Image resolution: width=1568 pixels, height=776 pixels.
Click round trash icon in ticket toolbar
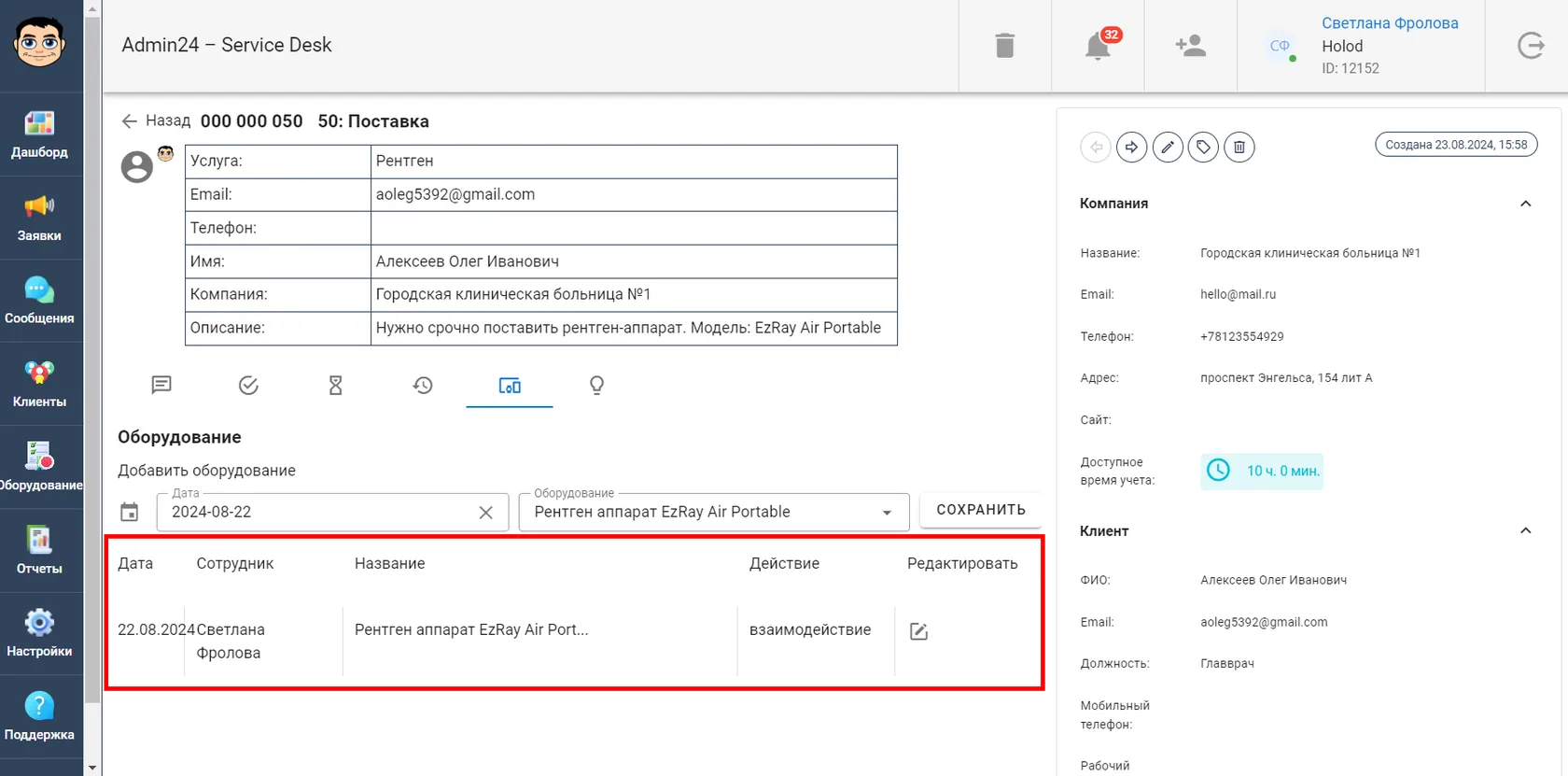coord(1239,147)
